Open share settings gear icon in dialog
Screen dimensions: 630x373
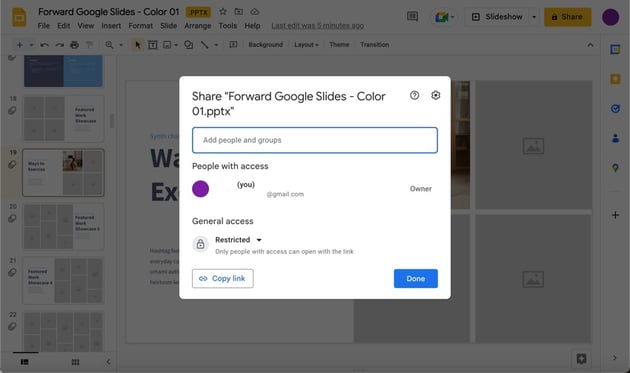[x=436, y=95]
